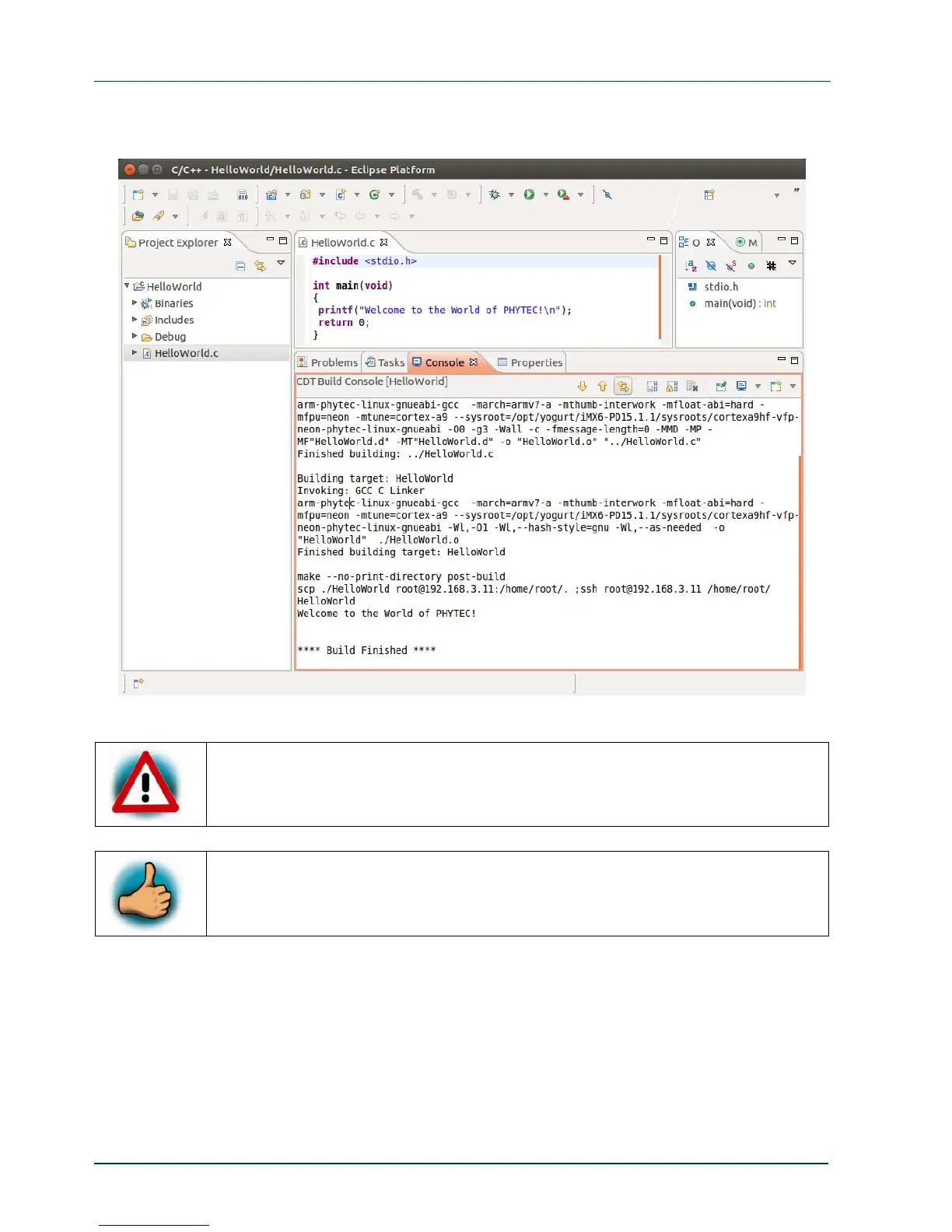Click the Open Console icon

pyautogui.click(x=775, y=387)
